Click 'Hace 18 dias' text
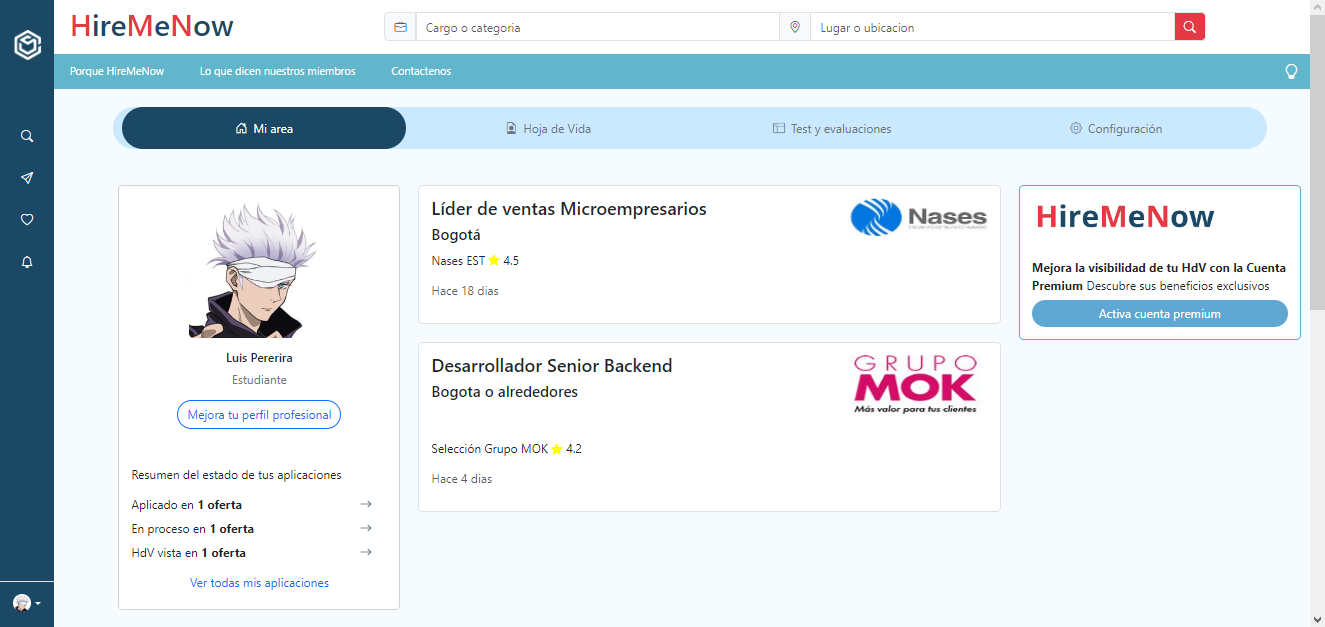This screenshot has height=627, width=1325. [x=465, y=291]
